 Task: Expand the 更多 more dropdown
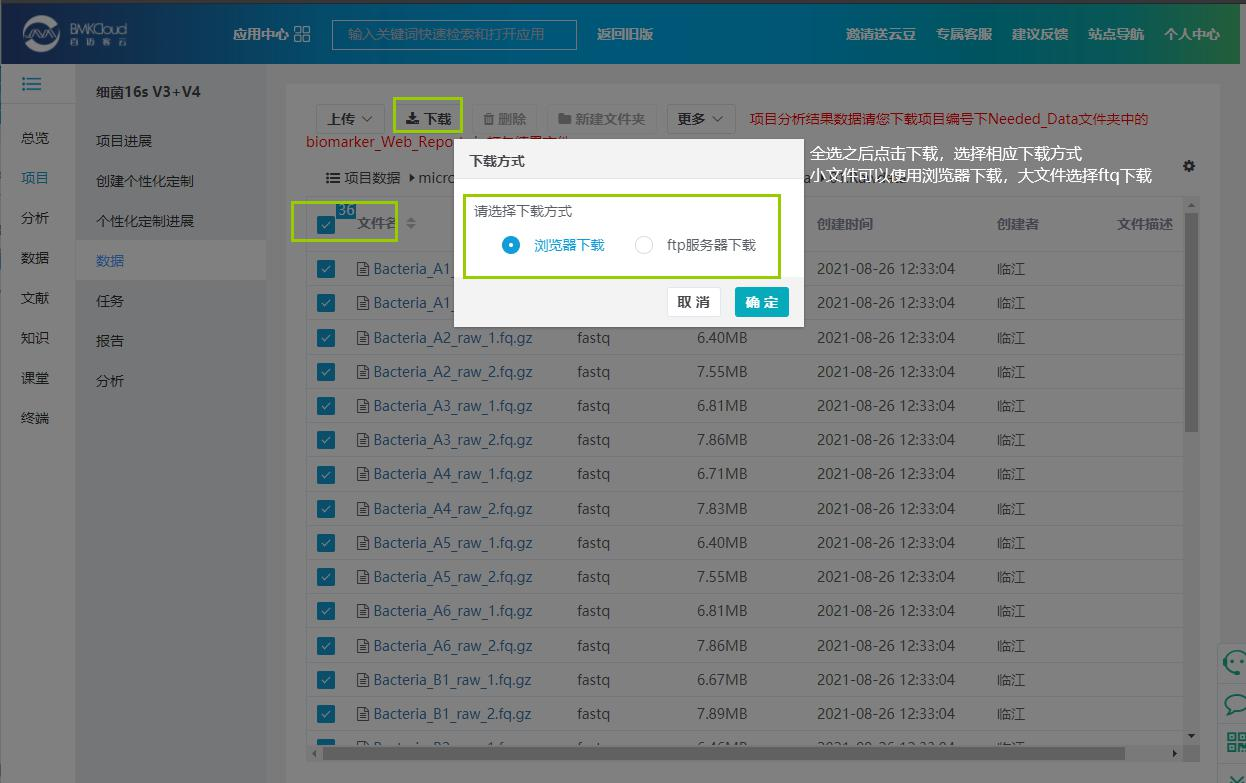coord(700,119)
